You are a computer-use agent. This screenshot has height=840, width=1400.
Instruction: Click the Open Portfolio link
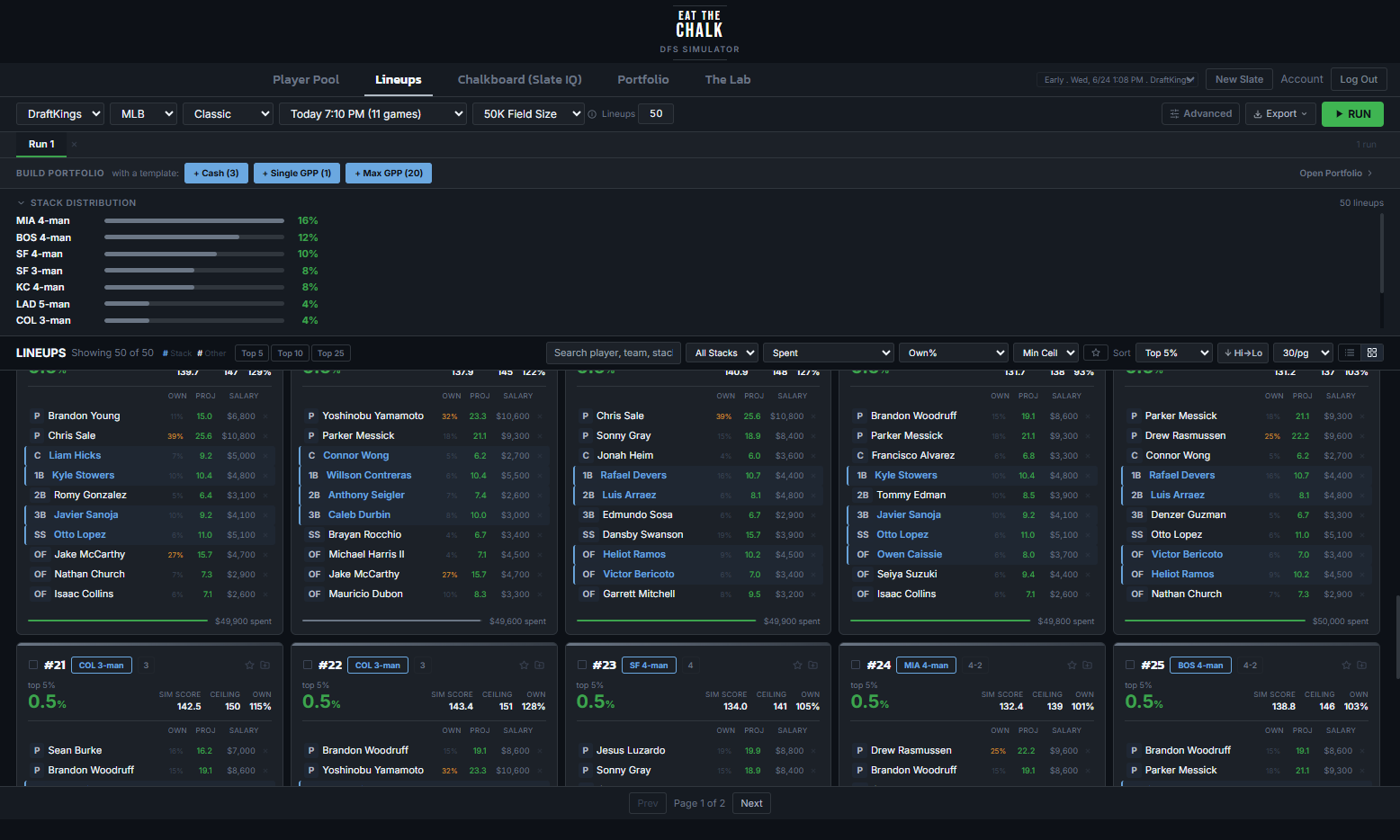tap(1335, 173)
